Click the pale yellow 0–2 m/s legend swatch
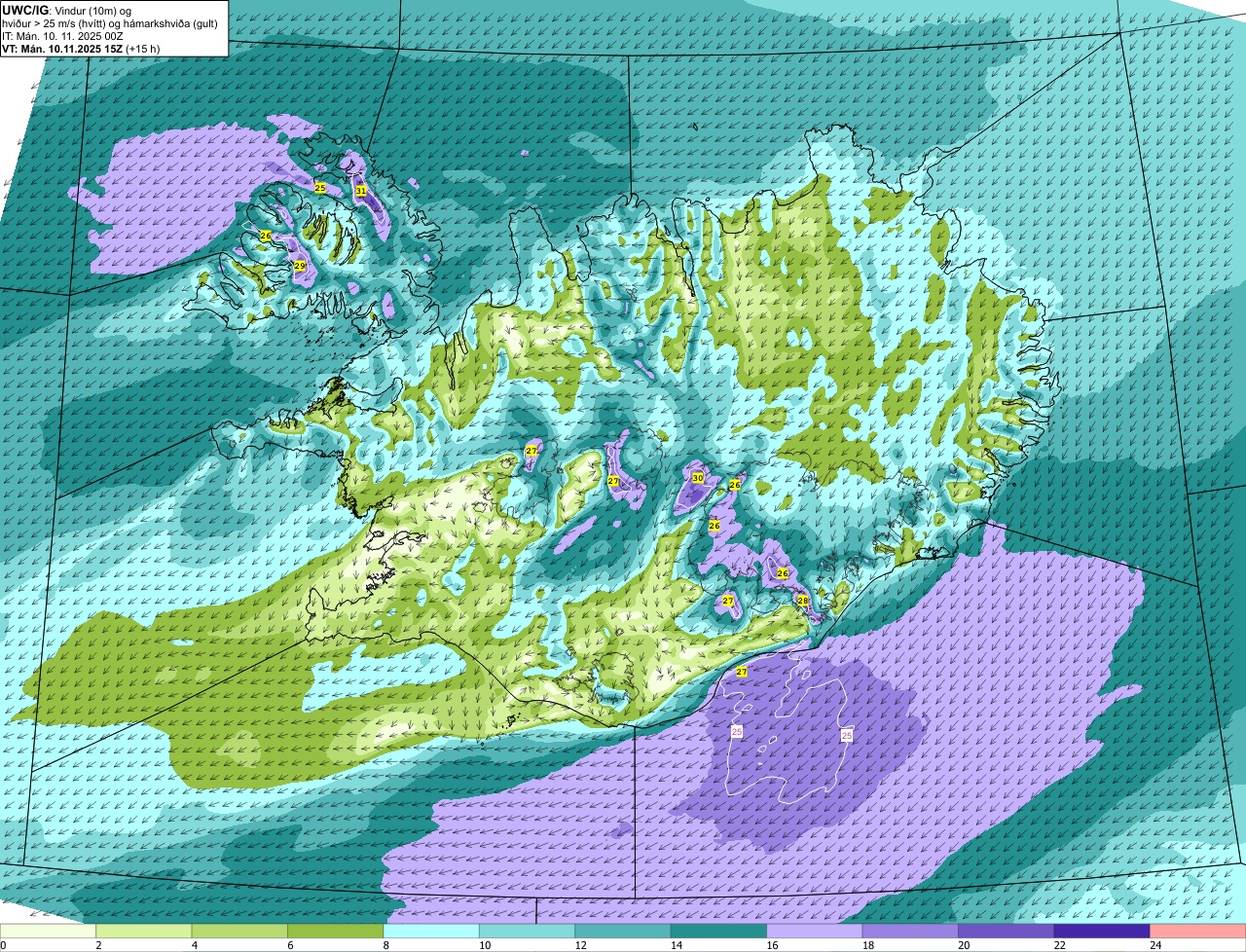This screenshot has height=952, width=1246. tap(49, 932)
